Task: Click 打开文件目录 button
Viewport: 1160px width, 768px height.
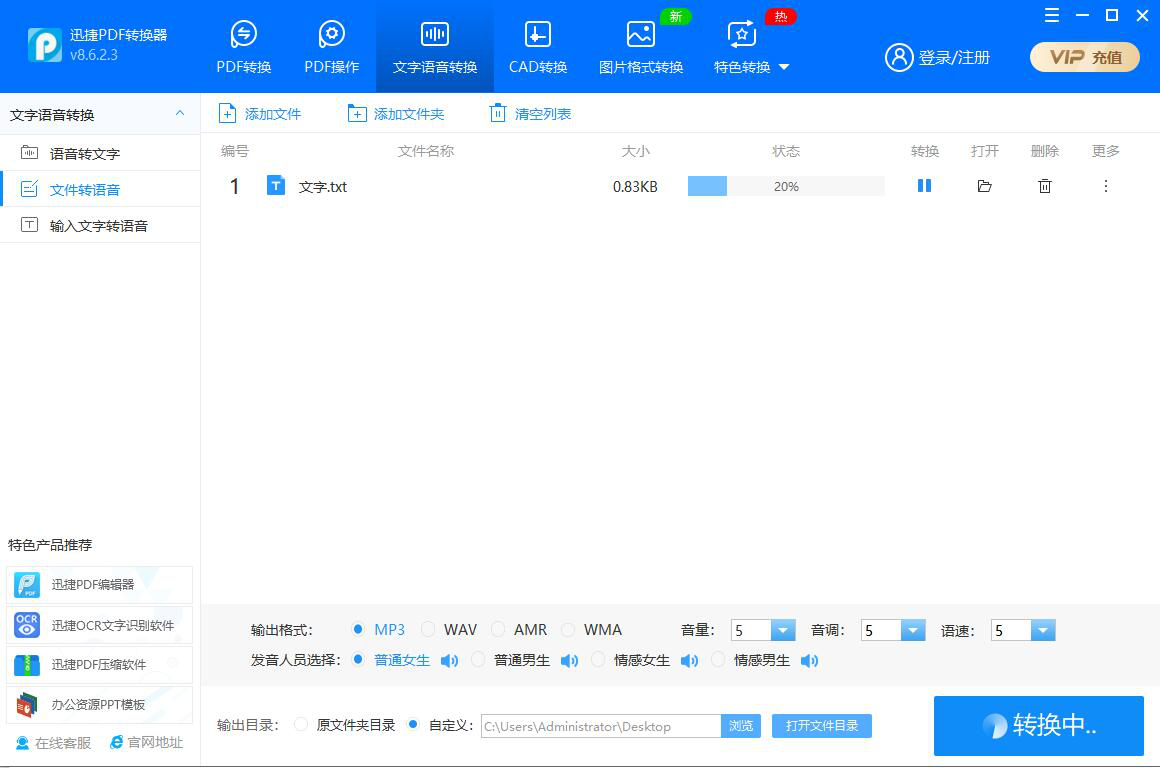Action: [x=822, y=726]
